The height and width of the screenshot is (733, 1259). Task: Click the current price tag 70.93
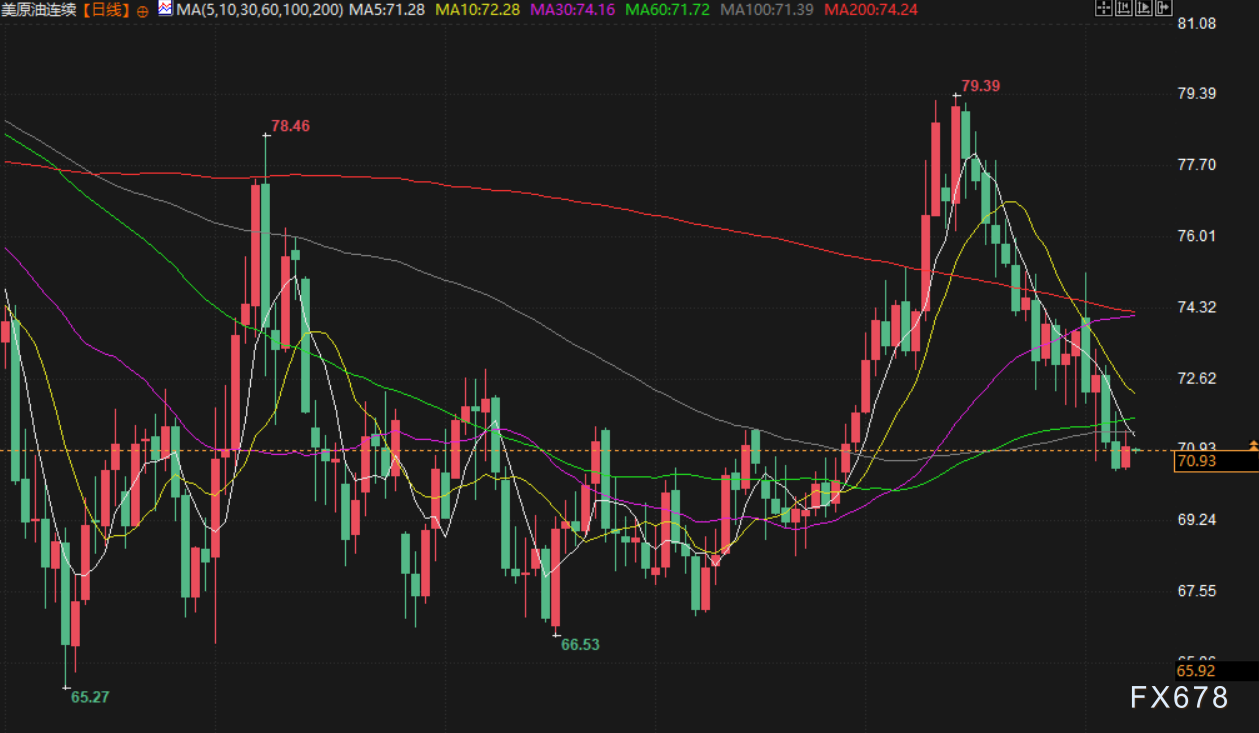[x=1197, y=461]
